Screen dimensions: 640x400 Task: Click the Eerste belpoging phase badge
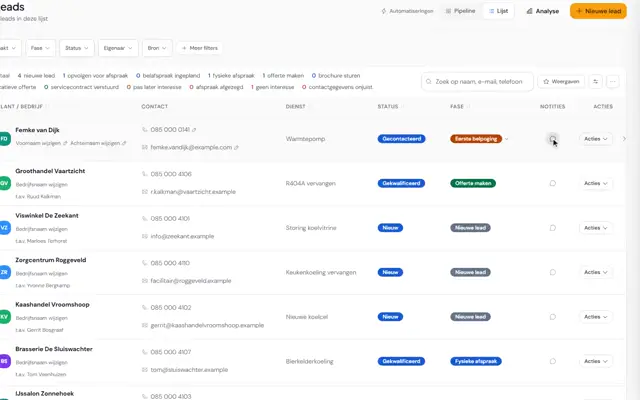click(x=476, y=139)
